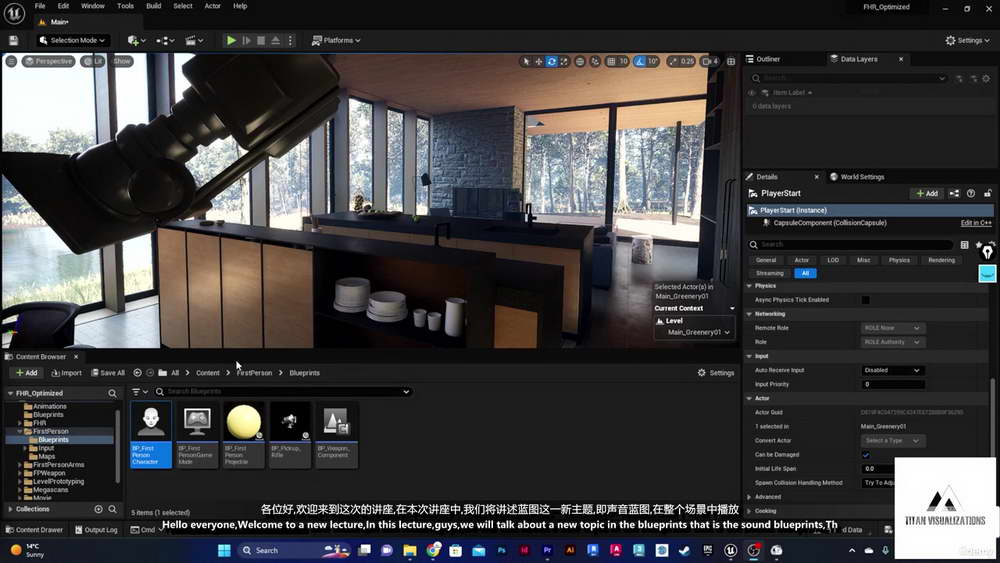
Task: Collapse the Networking section
Action: (749, 314)
